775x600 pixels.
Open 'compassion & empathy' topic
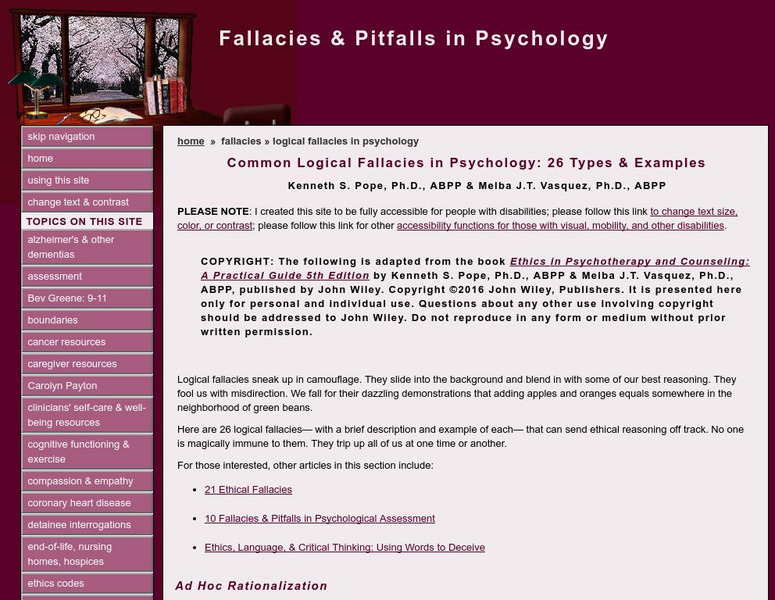87,481
